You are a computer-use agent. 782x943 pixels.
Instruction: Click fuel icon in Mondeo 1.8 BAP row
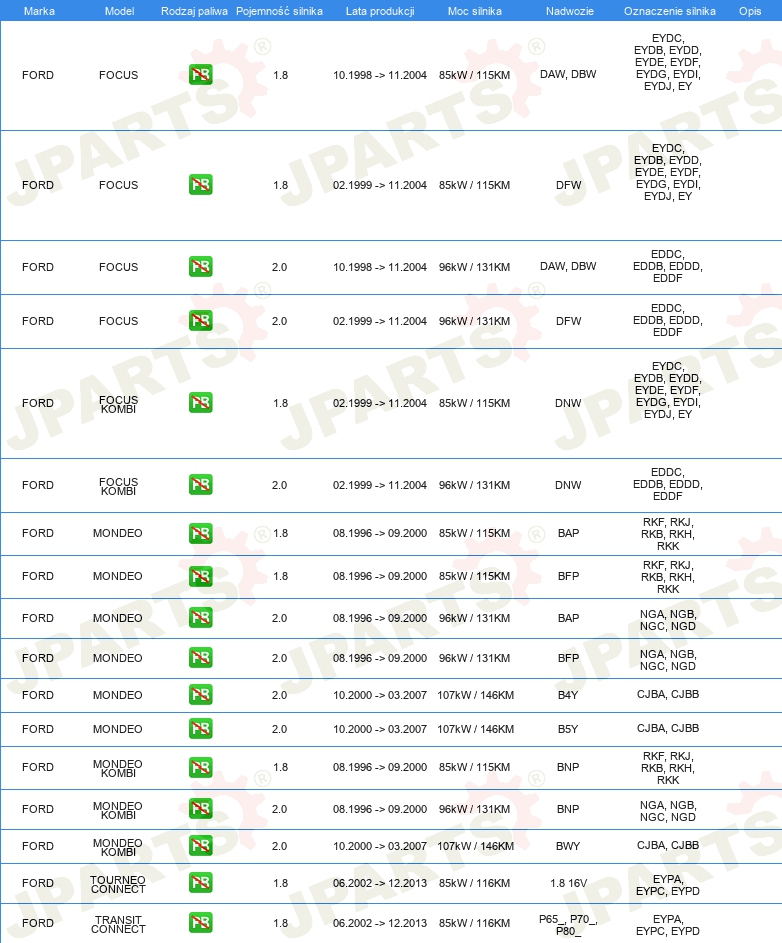(200, 533)
